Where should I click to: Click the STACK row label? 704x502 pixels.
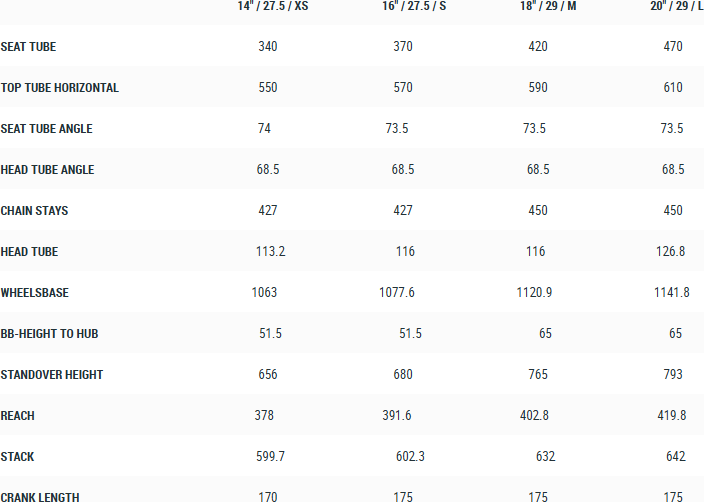pyautogui.click(x=18, y=457)
